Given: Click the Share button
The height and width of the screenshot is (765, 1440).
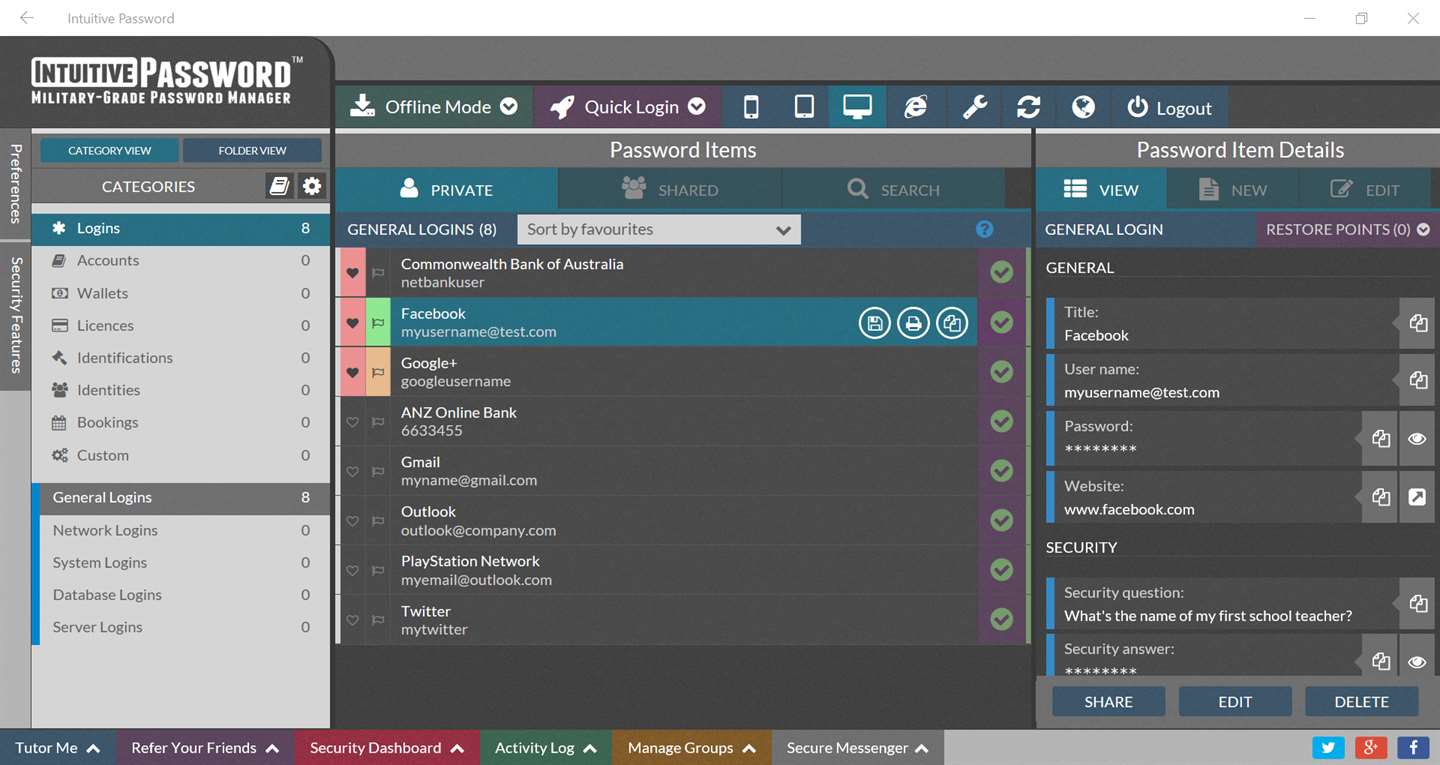Looking at the screenshot, I should click(x=1108, y=701).
